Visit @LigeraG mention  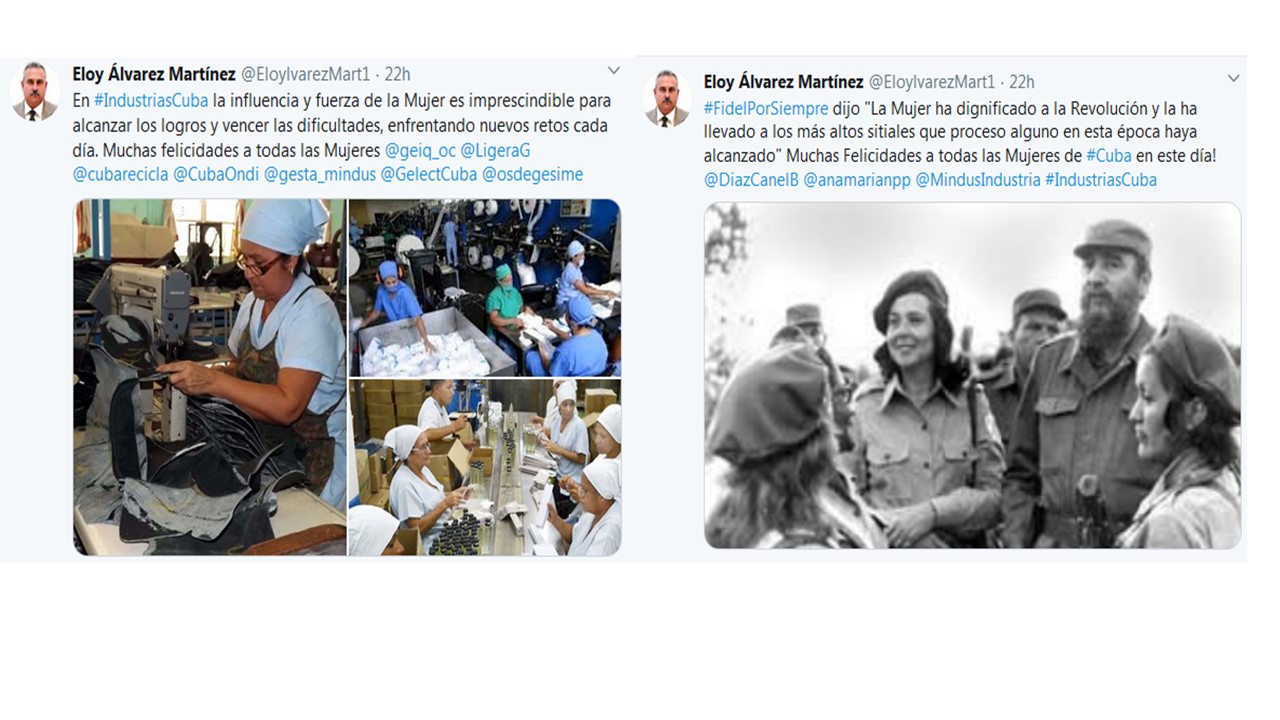[x=495, y=150]
